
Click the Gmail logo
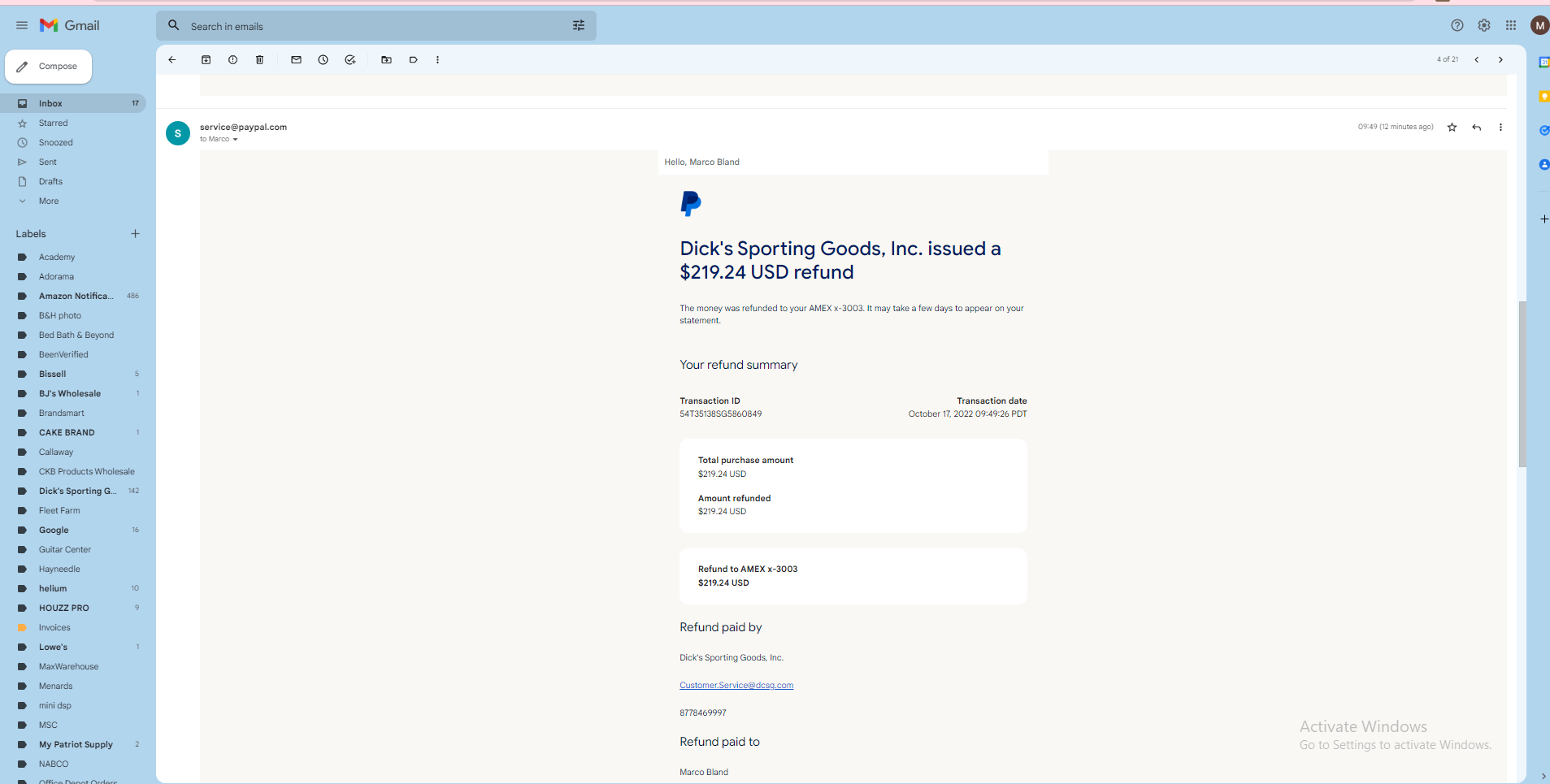pyautogui.click(x=70, y=25)
